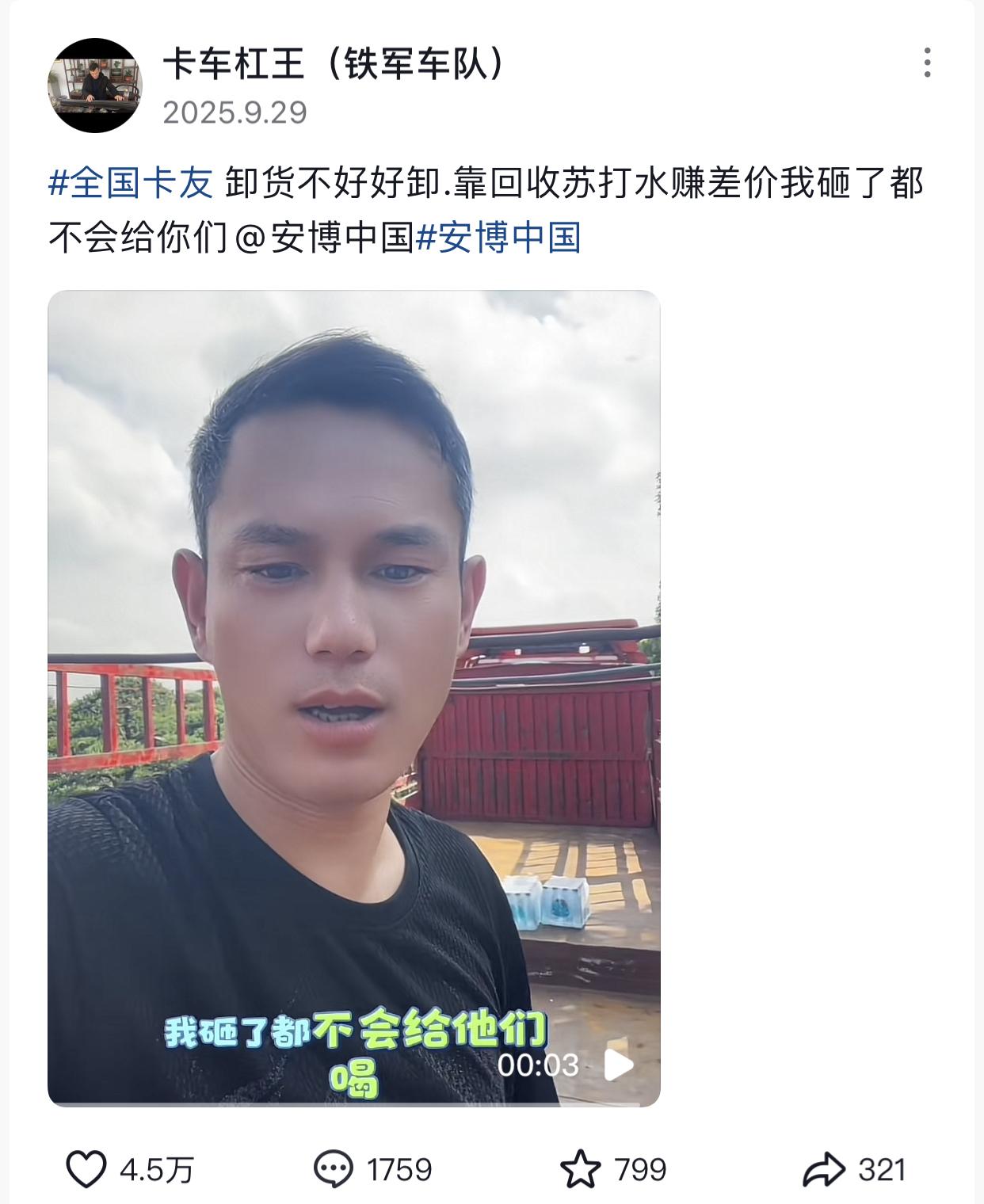984x1204 pixels.
Task: Click the 799 favorites count
Action: pos(640,1169)
